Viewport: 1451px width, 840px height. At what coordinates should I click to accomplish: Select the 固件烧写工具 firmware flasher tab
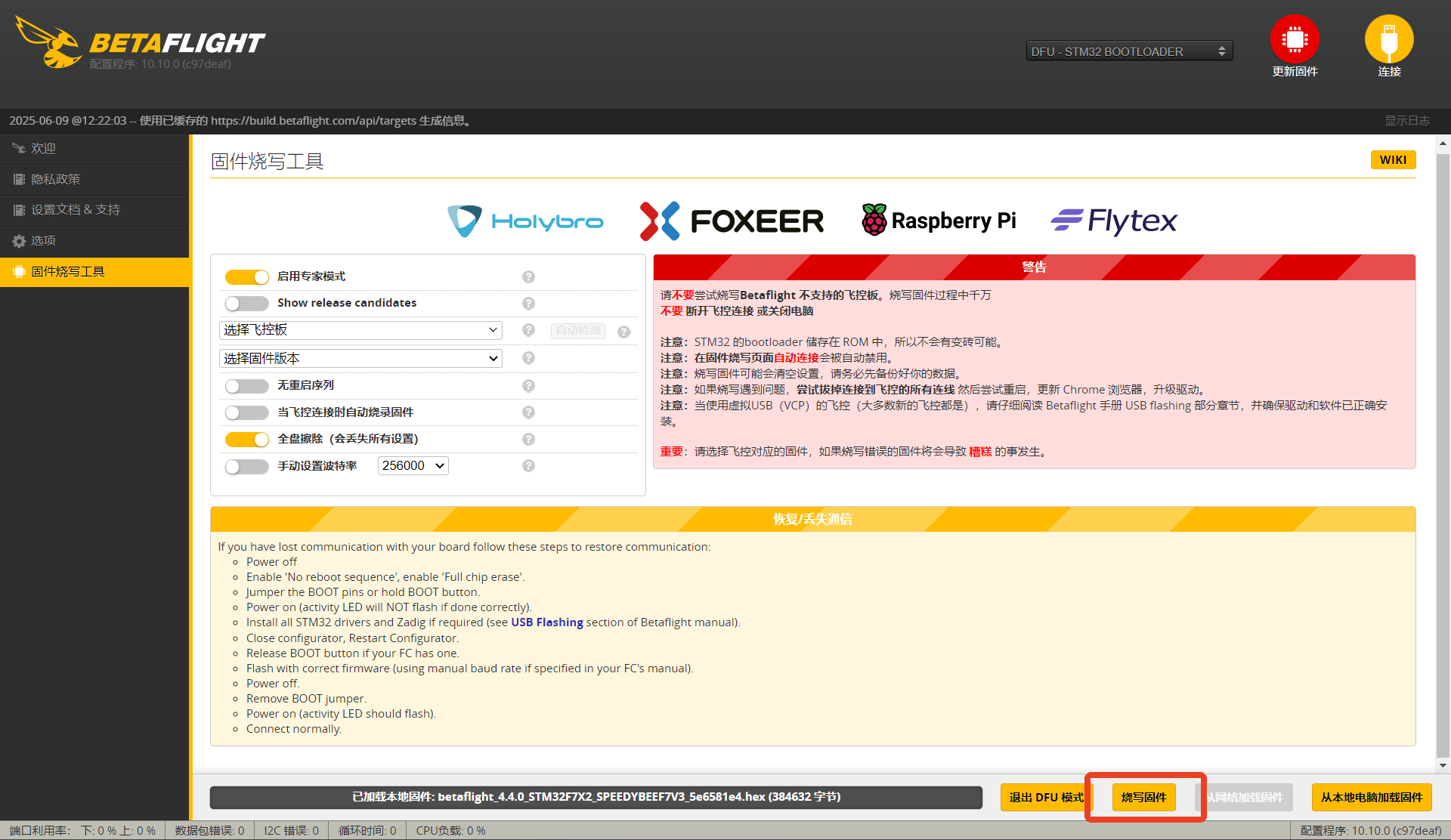pos(94,272)
